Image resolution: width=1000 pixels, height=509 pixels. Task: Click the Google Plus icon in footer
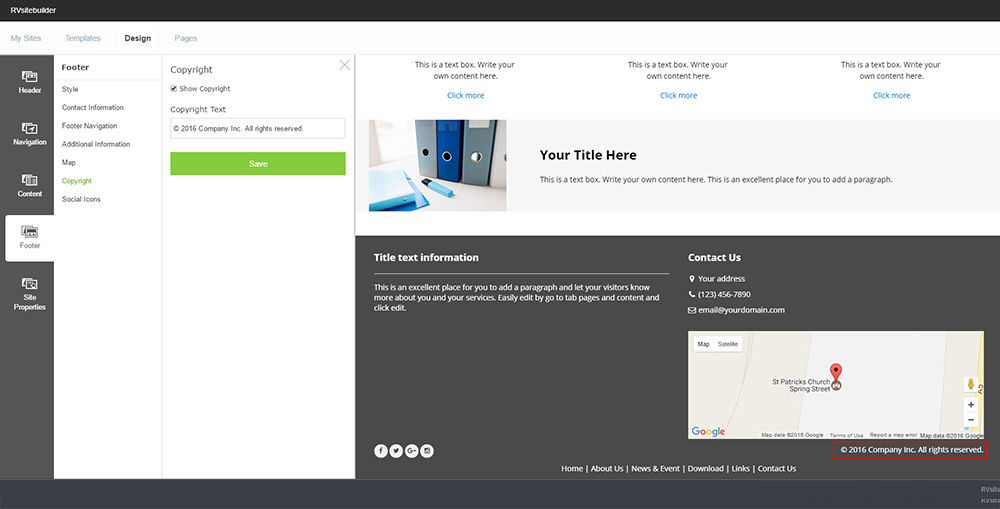(x=411, y=451)
